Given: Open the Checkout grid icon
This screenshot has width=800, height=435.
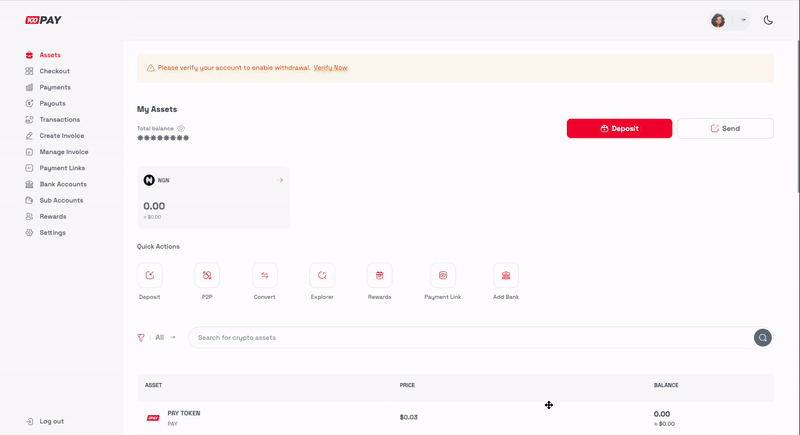Looking at the screenshot, I should [29, 71].
